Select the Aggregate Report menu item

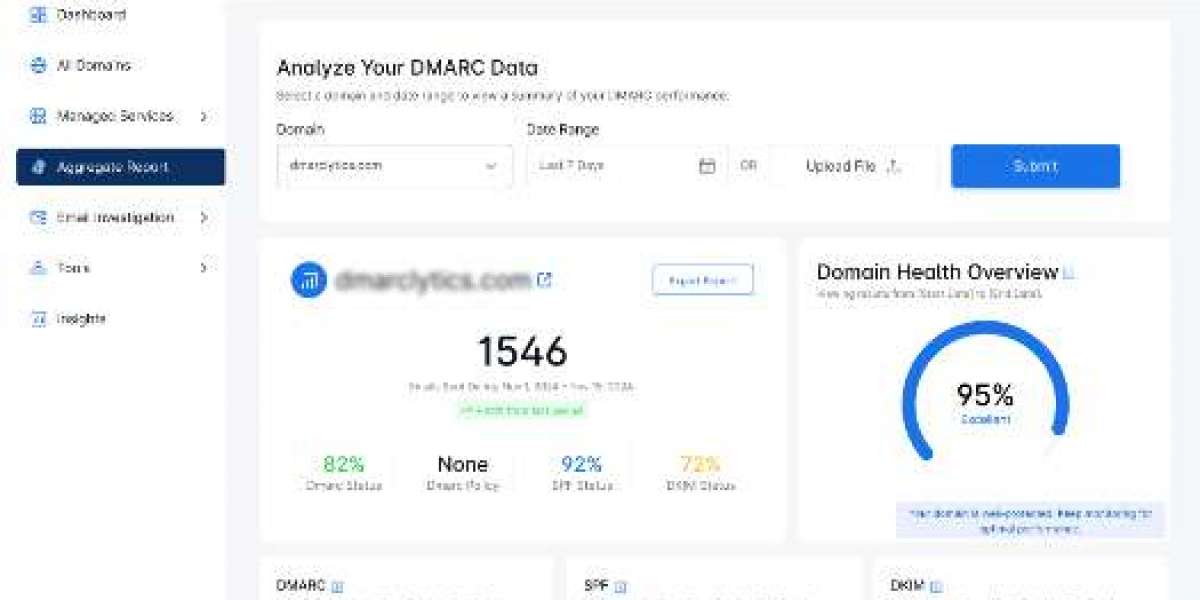(120, 167)
